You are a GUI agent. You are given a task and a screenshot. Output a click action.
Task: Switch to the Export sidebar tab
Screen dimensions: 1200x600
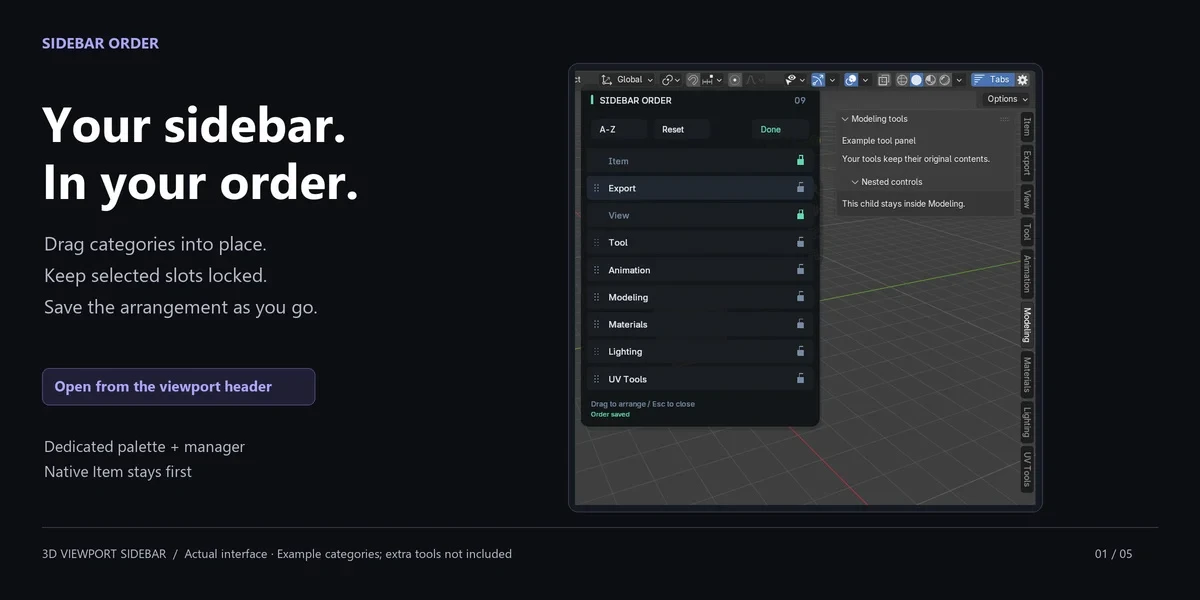point(1026,163)
